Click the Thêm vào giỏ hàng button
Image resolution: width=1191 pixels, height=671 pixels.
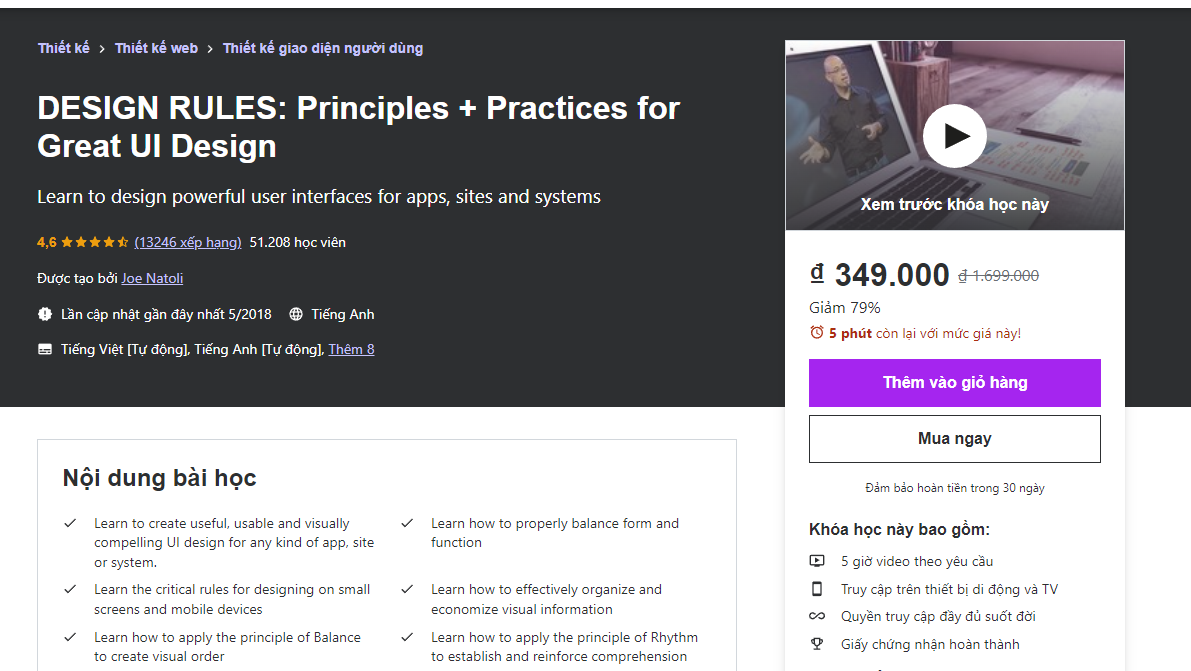[954, 383]
